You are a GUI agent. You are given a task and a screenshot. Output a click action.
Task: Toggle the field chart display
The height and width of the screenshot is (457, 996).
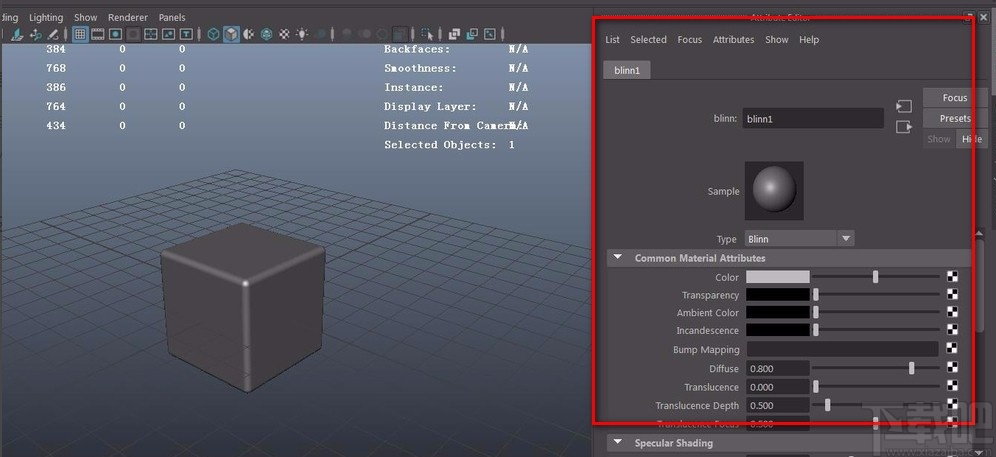click(x=151, y=34)
